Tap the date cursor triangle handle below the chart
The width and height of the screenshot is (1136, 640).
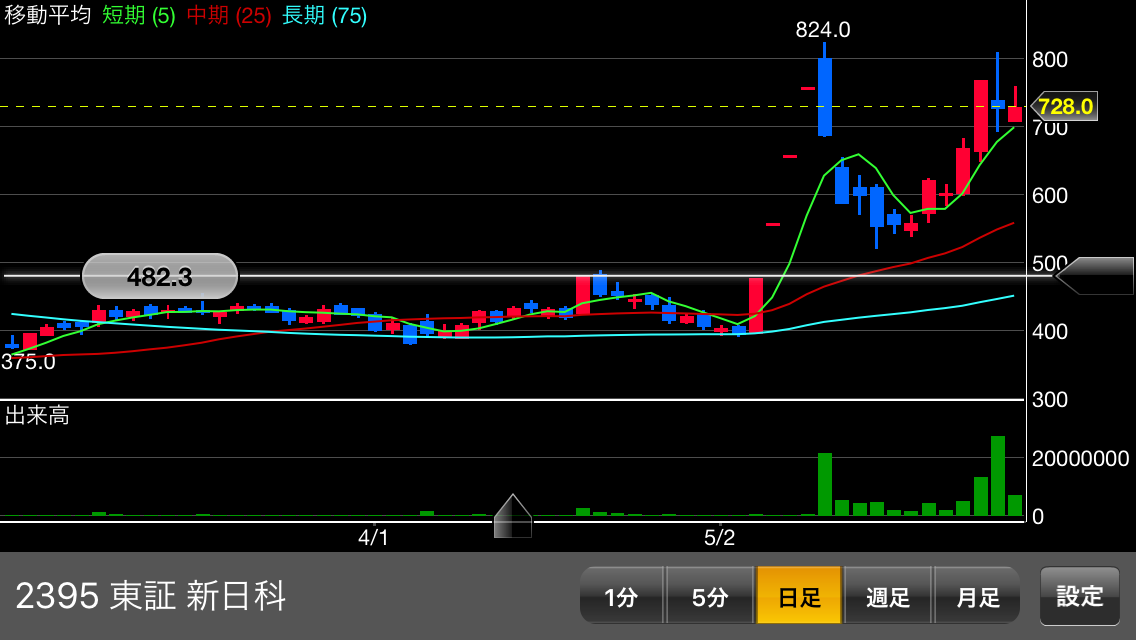click(513, 516)
